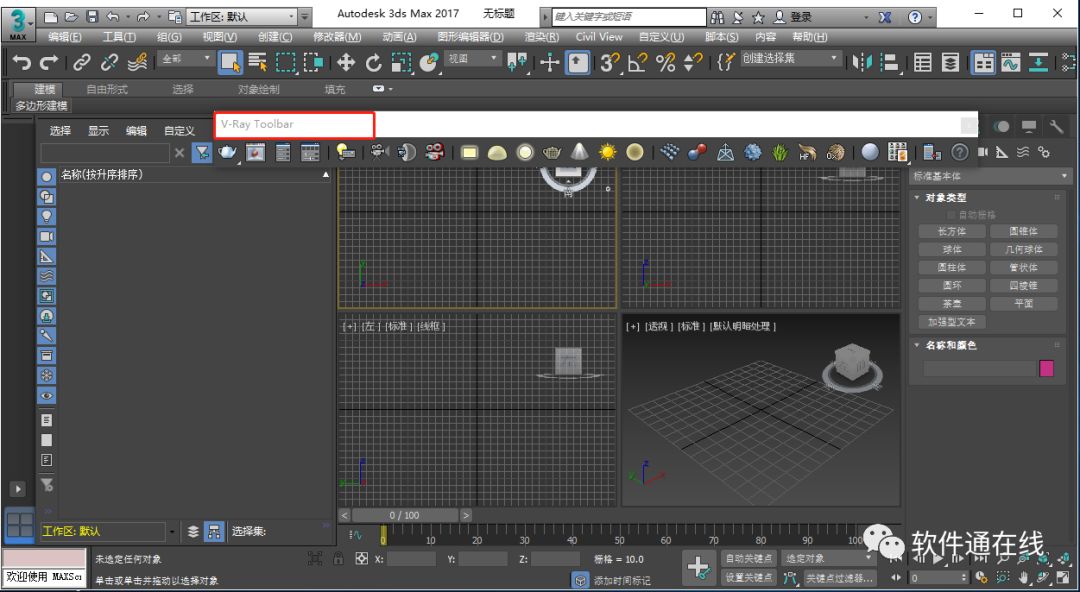Open the Civil View menu
Image resolution: width=1080 pixels, height=592 pixels.
pos(599,37)
